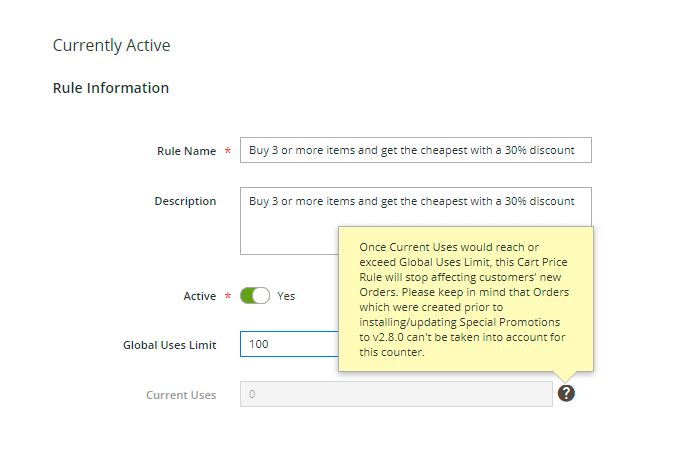Click the Rule Information section title
This screenshot has height=453, width=677.
click(110, 88)
